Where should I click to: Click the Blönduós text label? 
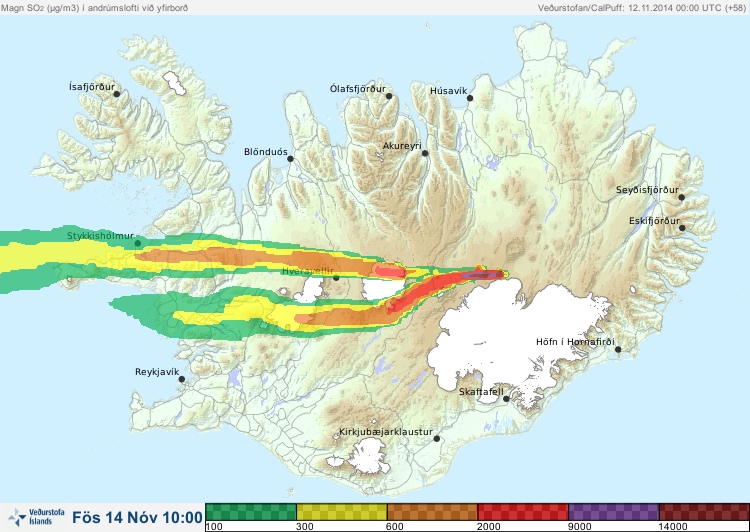pyautogui.click(x=265, y=152)
